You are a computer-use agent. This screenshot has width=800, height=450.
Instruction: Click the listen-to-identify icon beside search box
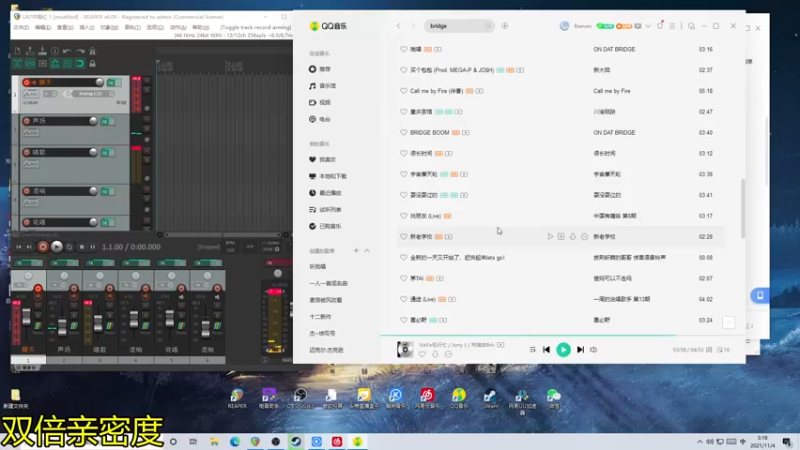pos(505,26)
